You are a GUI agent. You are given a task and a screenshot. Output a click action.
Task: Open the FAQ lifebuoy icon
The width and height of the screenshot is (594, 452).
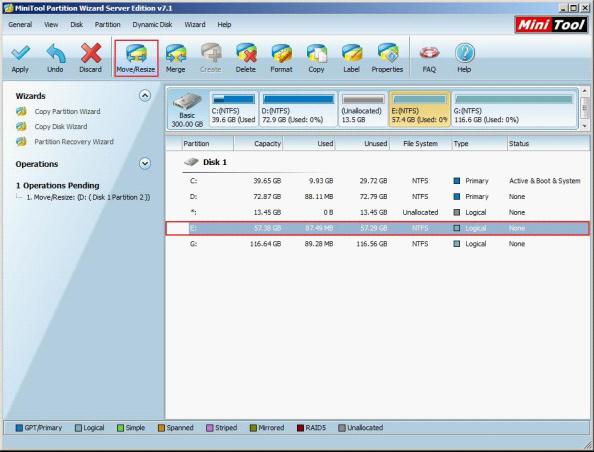point(429,53)
